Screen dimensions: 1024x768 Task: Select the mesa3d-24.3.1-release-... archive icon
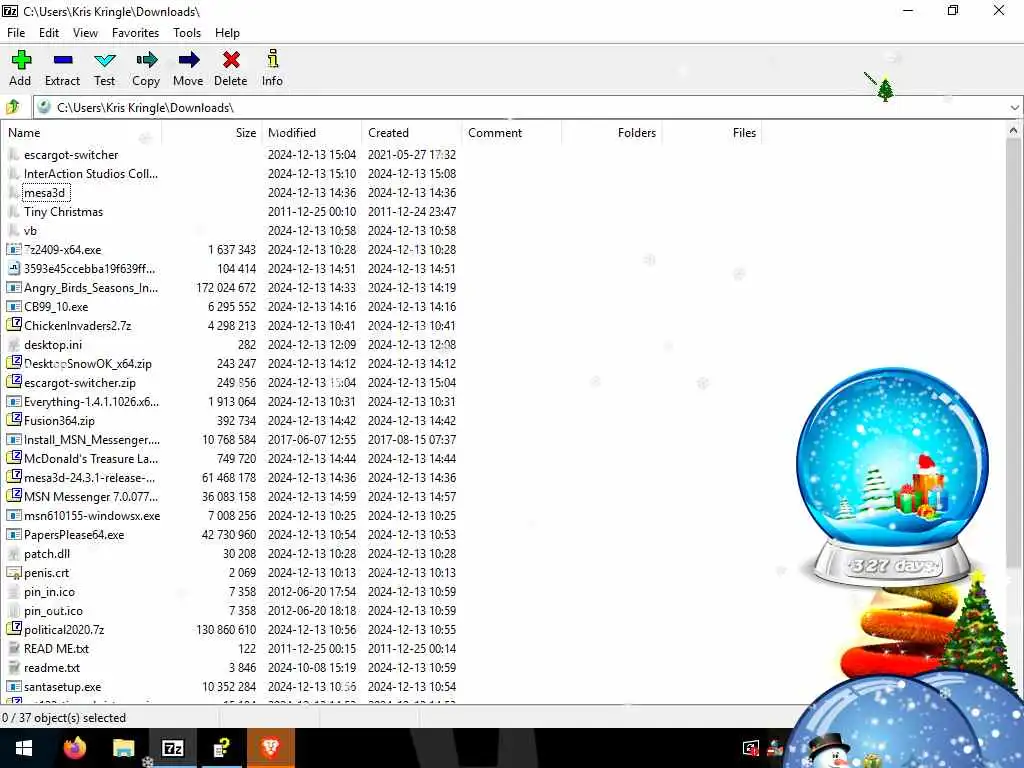(x=14, y=477)
